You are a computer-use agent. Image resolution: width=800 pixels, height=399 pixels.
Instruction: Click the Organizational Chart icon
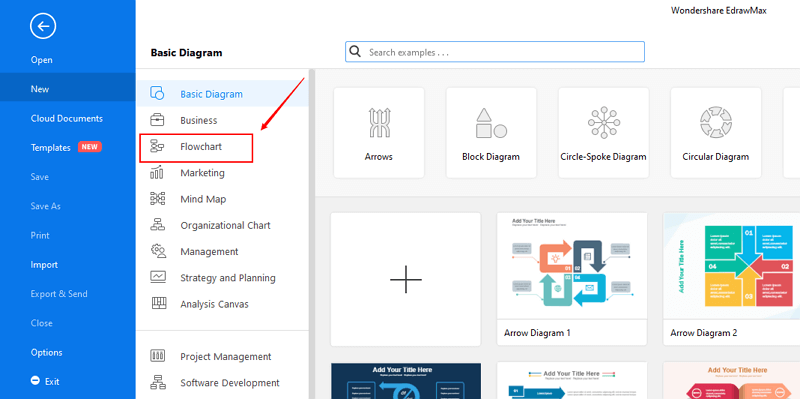157,225
